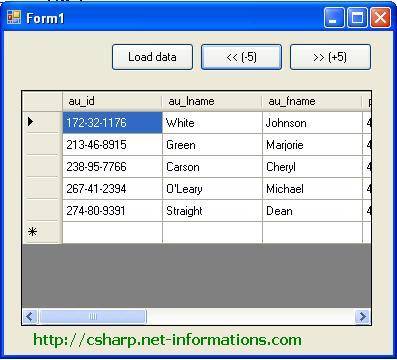Maximize the Form1 window
The height and width of the screenshot is (360, 397).
click(x=357, y=17)
